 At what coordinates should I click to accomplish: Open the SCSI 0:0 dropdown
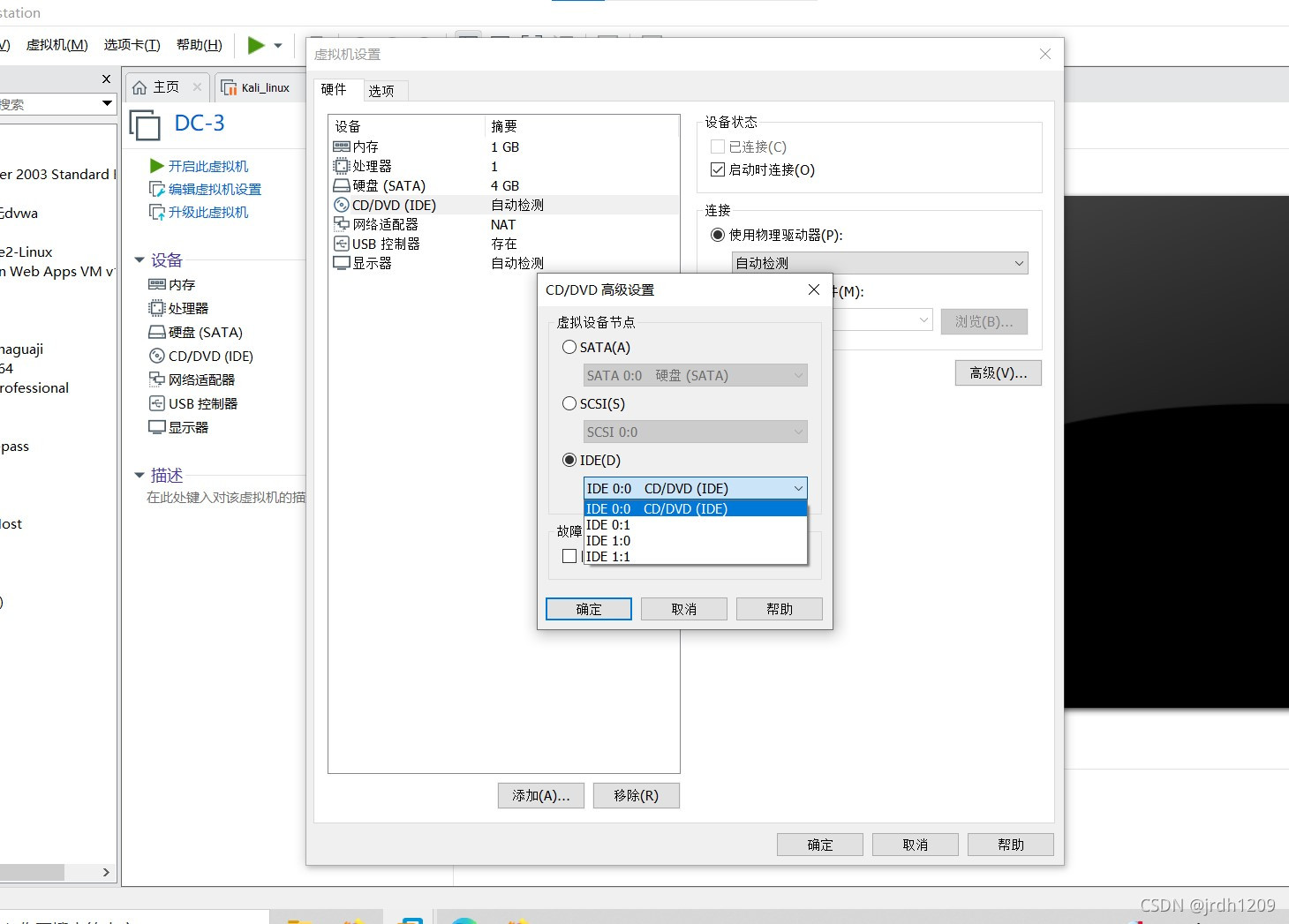696,432
